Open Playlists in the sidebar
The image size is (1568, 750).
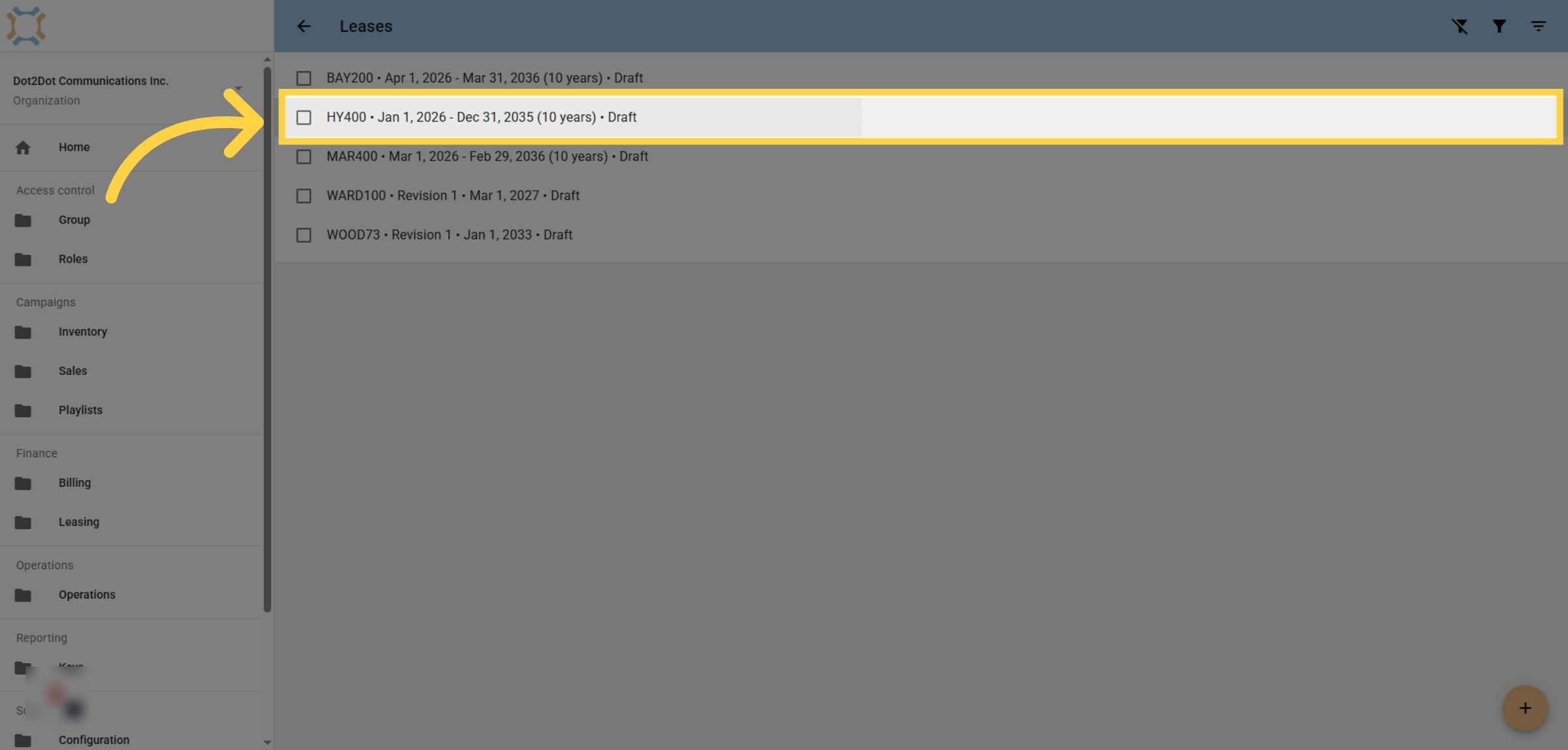[x=131, y=410]
